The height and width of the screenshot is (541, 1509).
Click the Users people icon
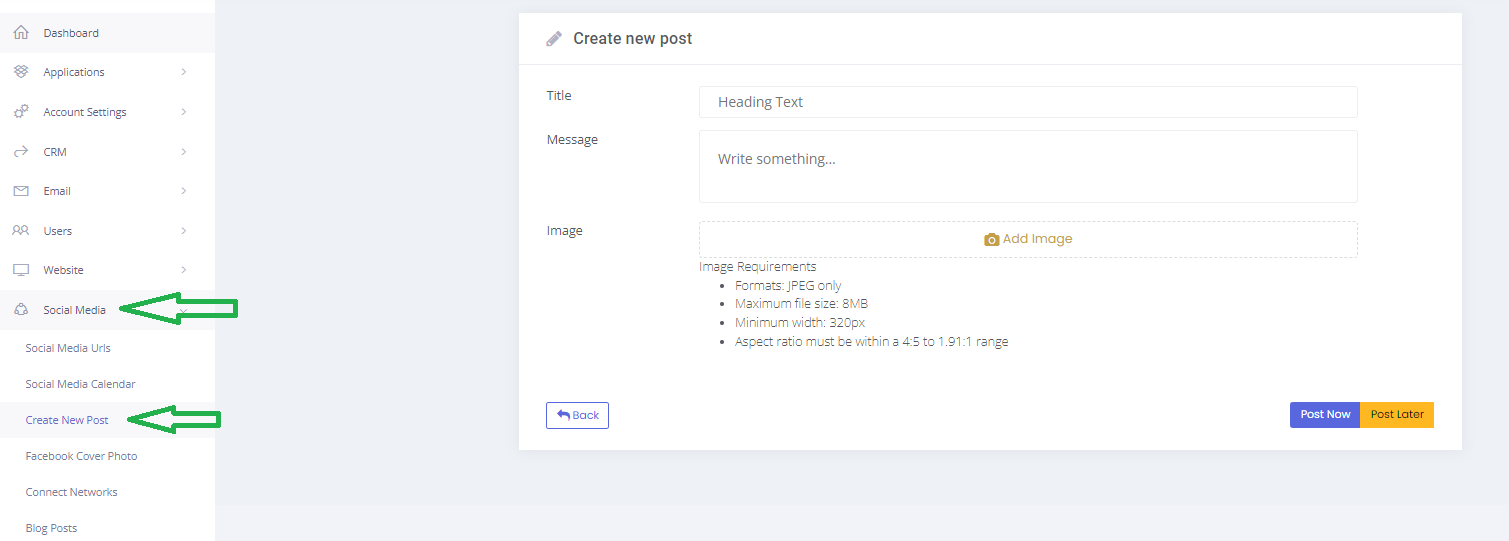[21, 231]
